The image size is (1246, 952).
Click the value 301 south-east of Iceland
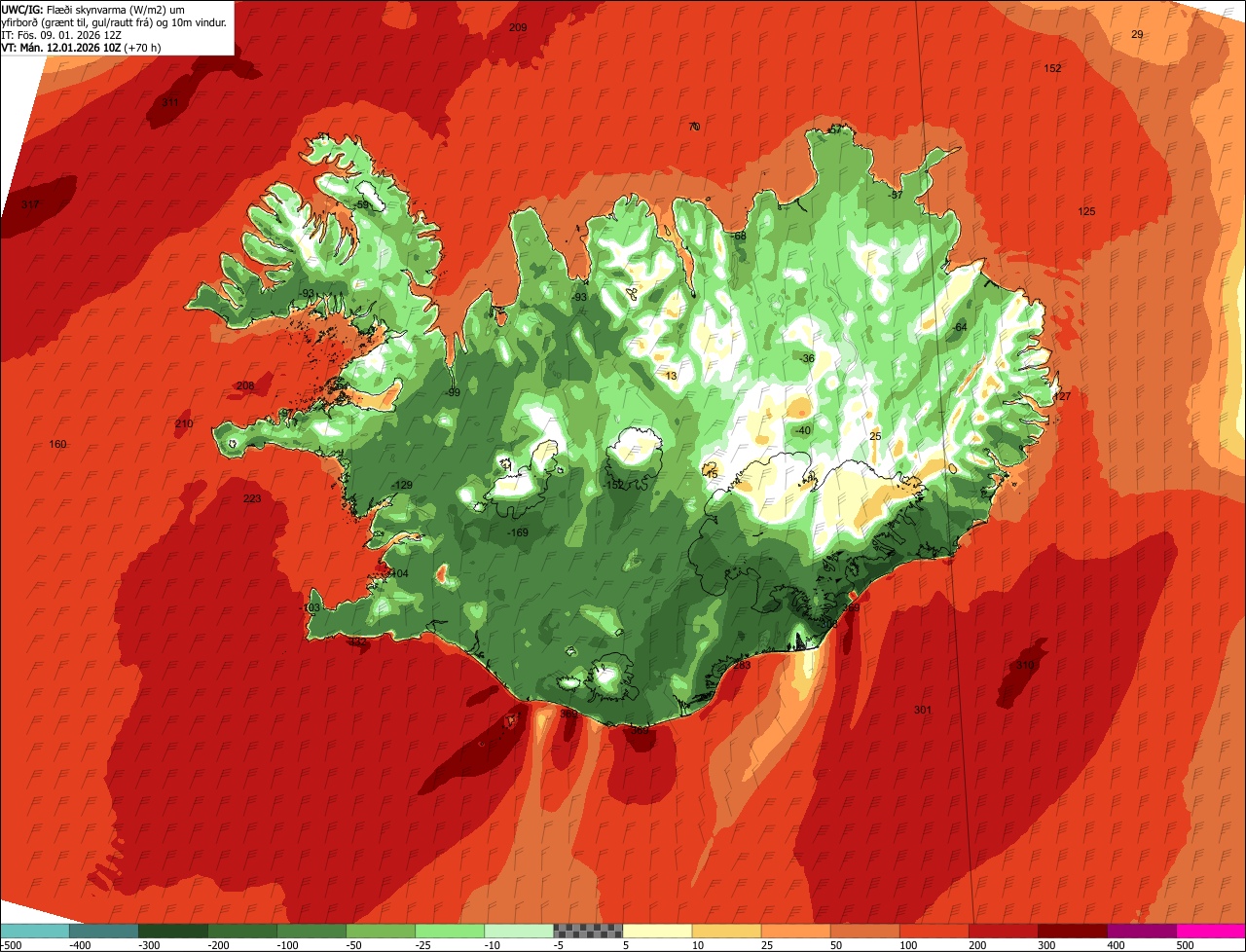pos(923,710)
